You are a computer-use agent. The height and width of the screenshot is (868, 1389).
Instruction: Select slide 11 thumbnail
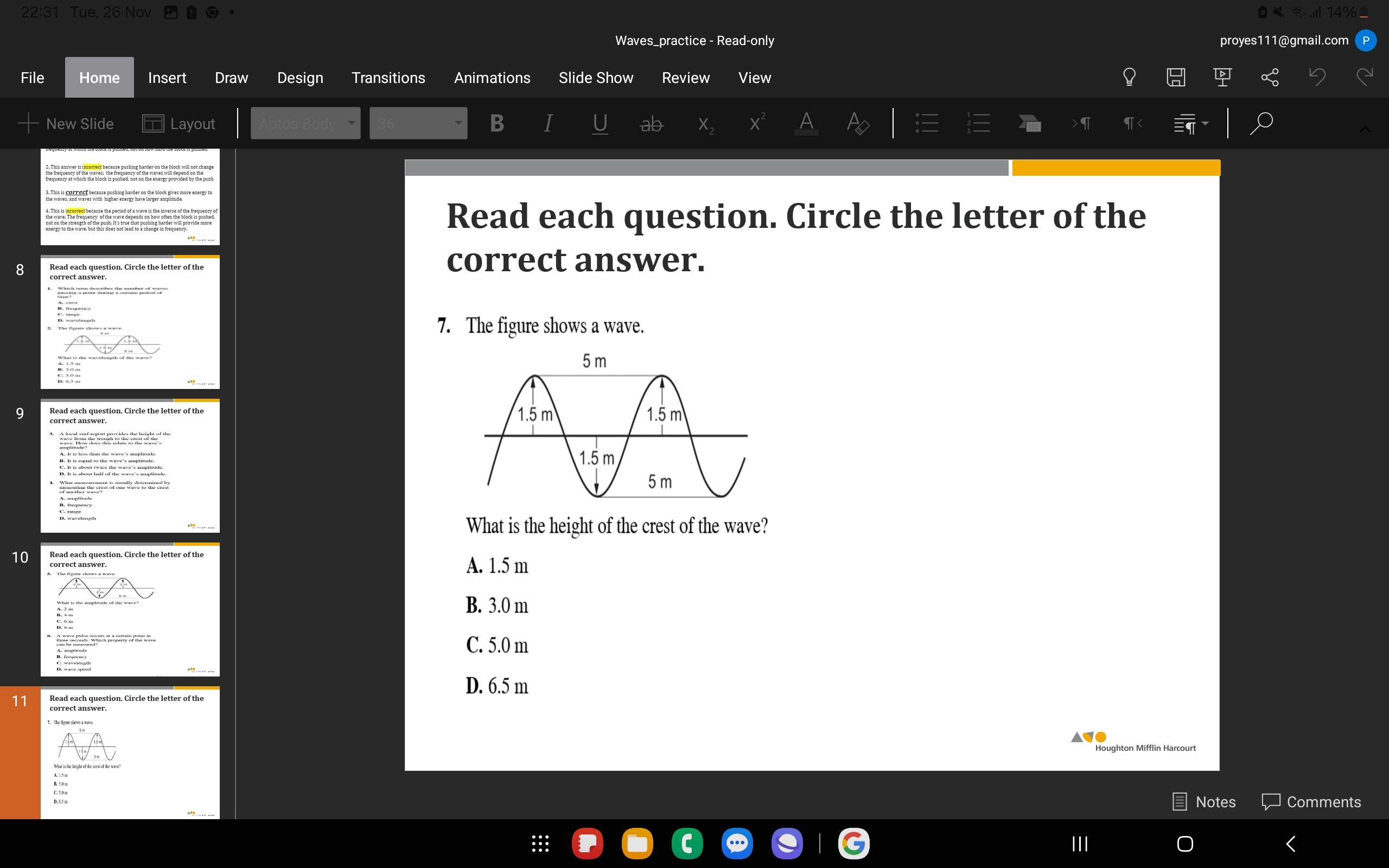pyautogui.click(x=130, y=752)
